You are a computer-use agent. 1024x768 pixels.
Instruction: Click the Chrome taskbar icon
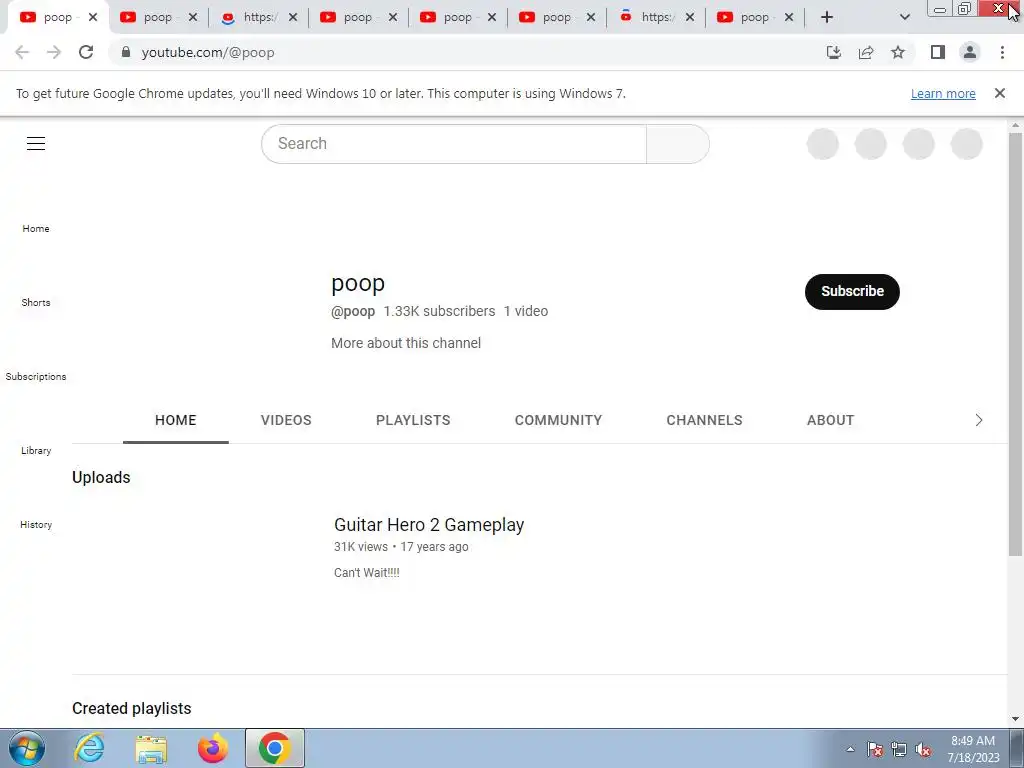[x=275, y=748]
